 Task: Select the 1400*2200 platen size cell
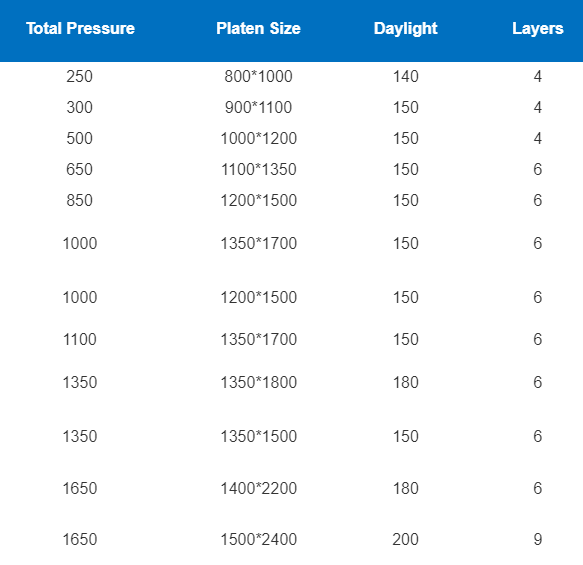[x=258, y=488]
